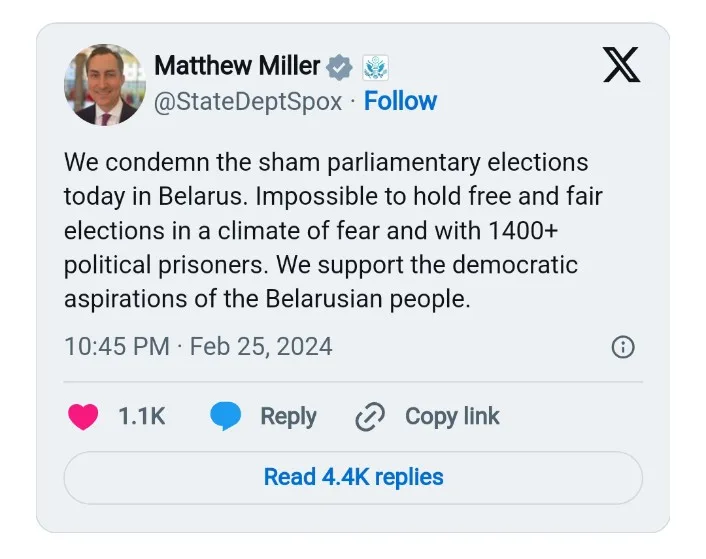Open the @StateDeptSpox handle link

coord(248,101)
